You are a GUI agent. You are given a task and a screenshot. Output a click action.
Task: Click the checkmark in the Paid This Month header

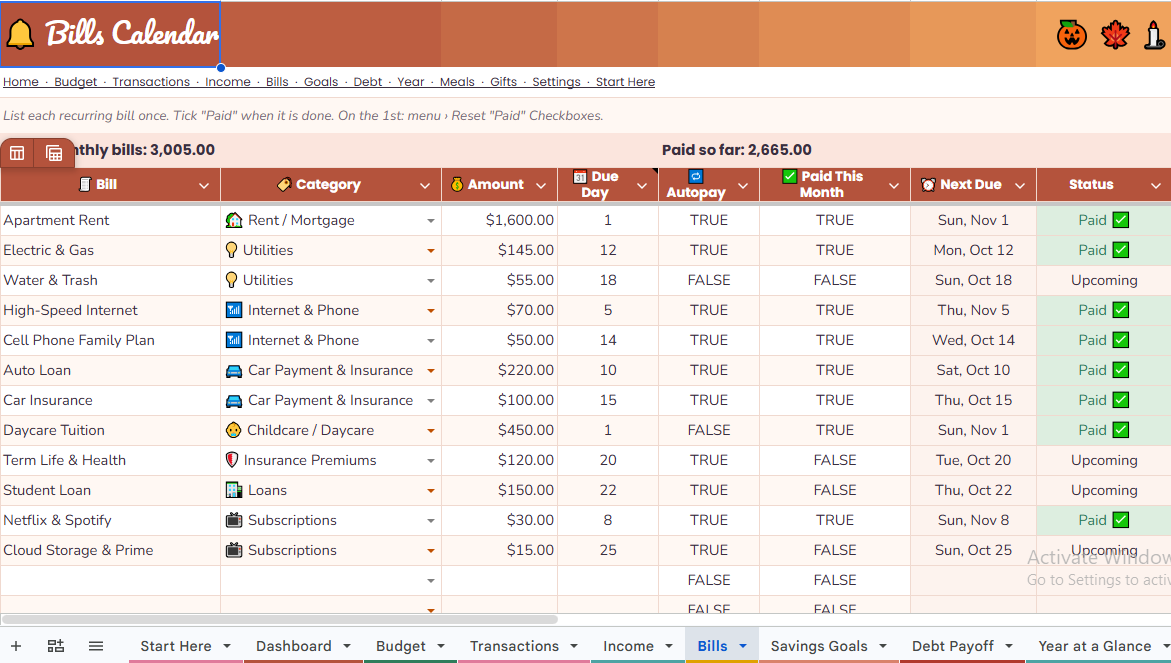(x=789, y=176)
